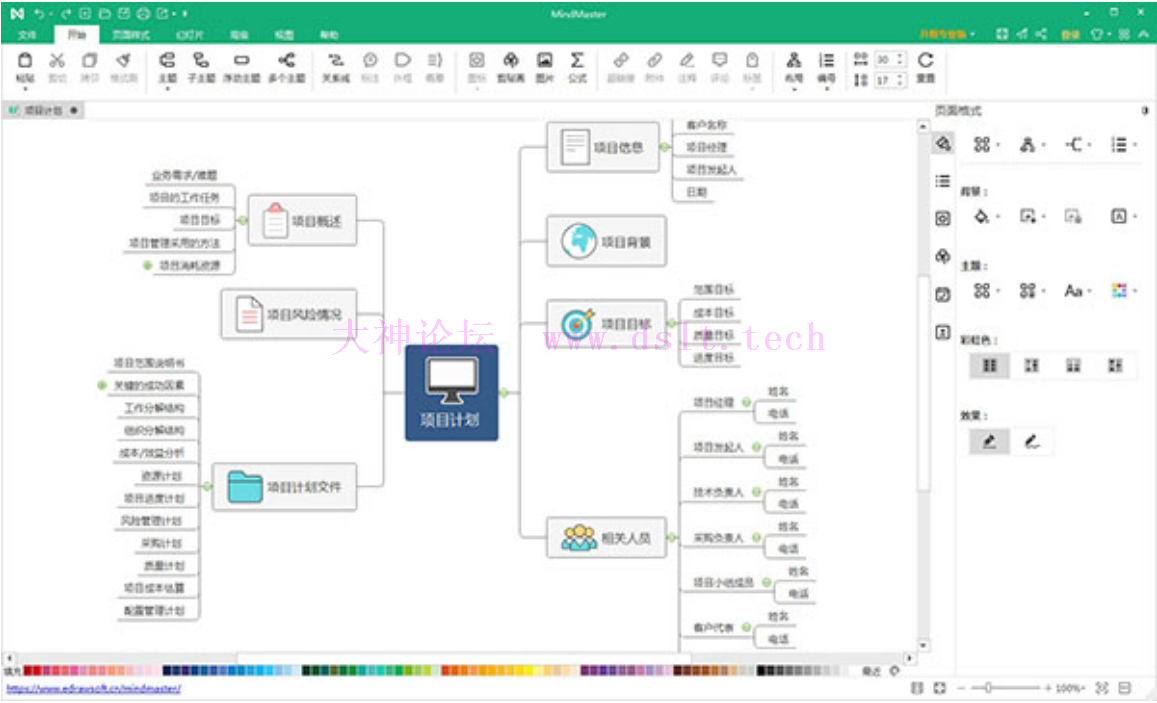
Task: Open the Help (帮助) ribbon tab
Action: tap(329, 34)
